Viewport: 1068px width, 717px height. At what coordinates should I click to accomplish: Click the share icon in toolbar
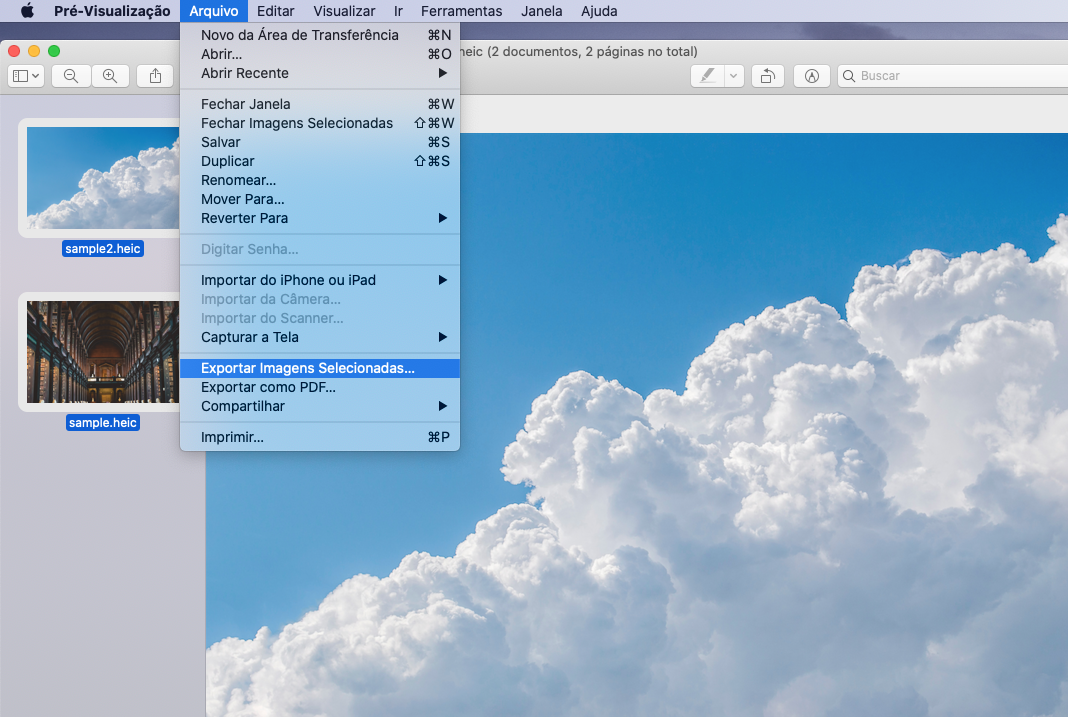click(155, 76)
